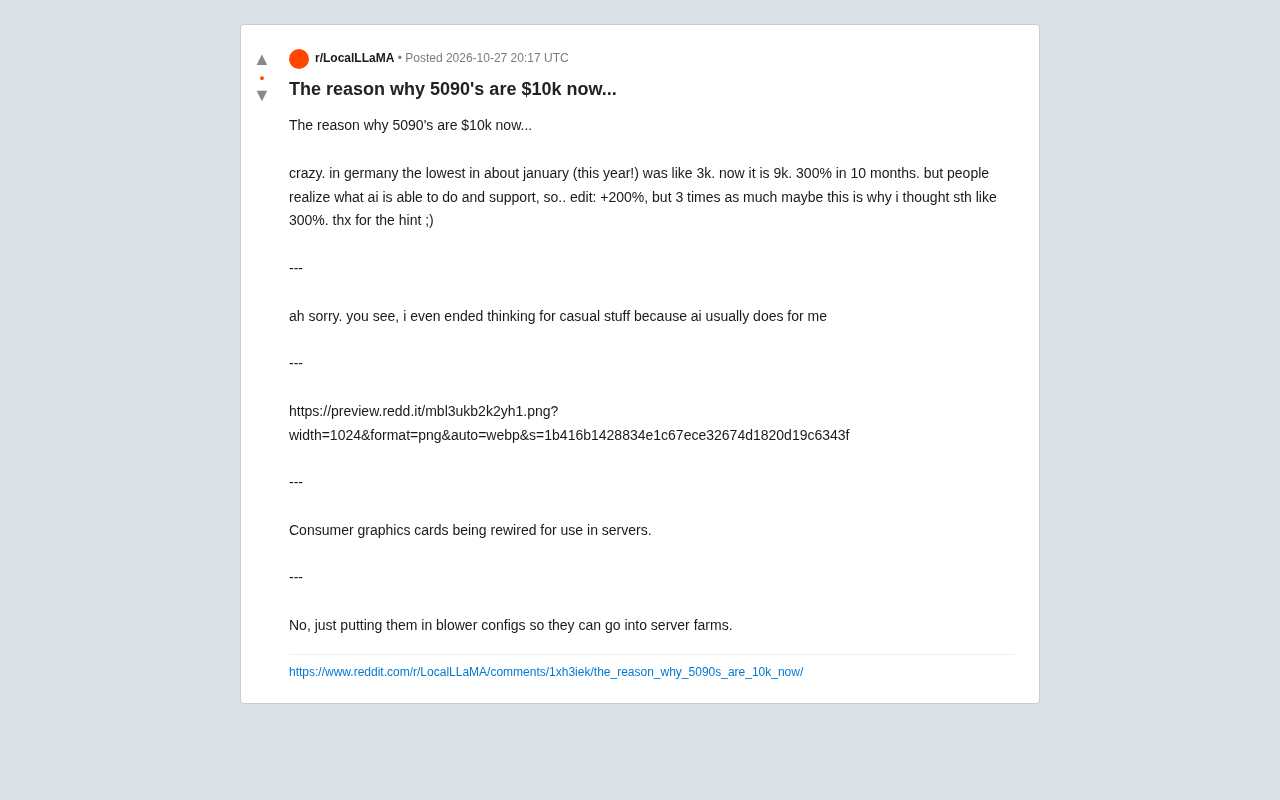1280x800 pixels.
Task: Click the orange score dot between vote arrows
Action: (x=262, y=78)
